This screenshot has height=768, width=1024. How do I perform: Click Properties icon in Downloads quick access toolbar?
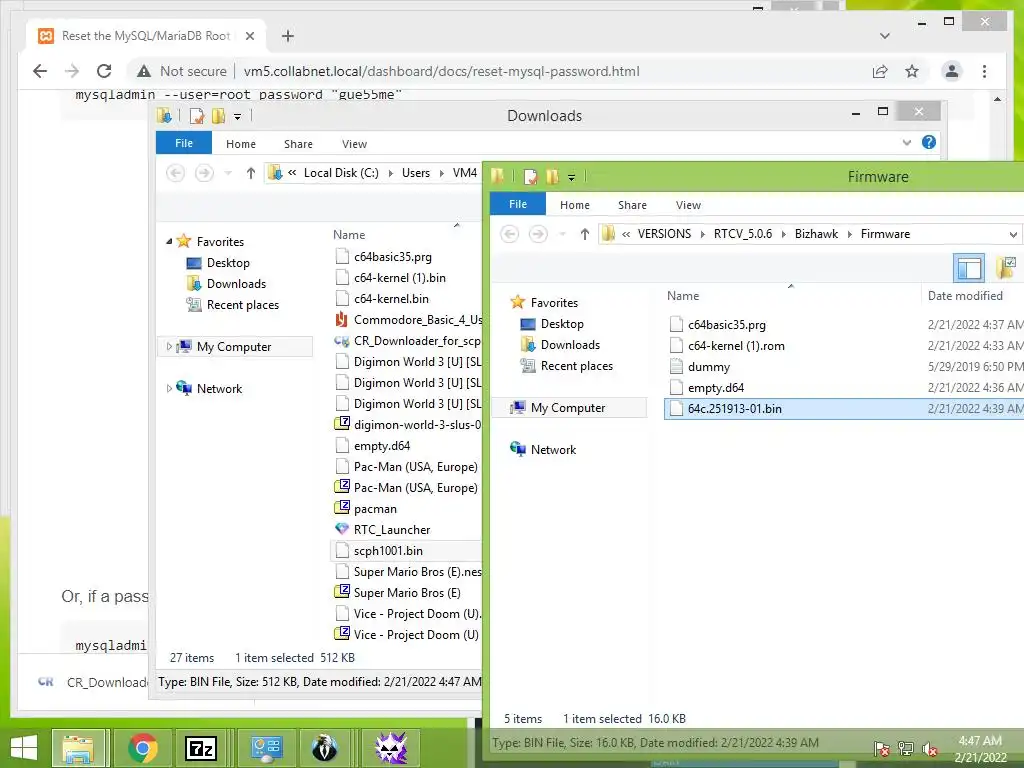coord(197,116)
